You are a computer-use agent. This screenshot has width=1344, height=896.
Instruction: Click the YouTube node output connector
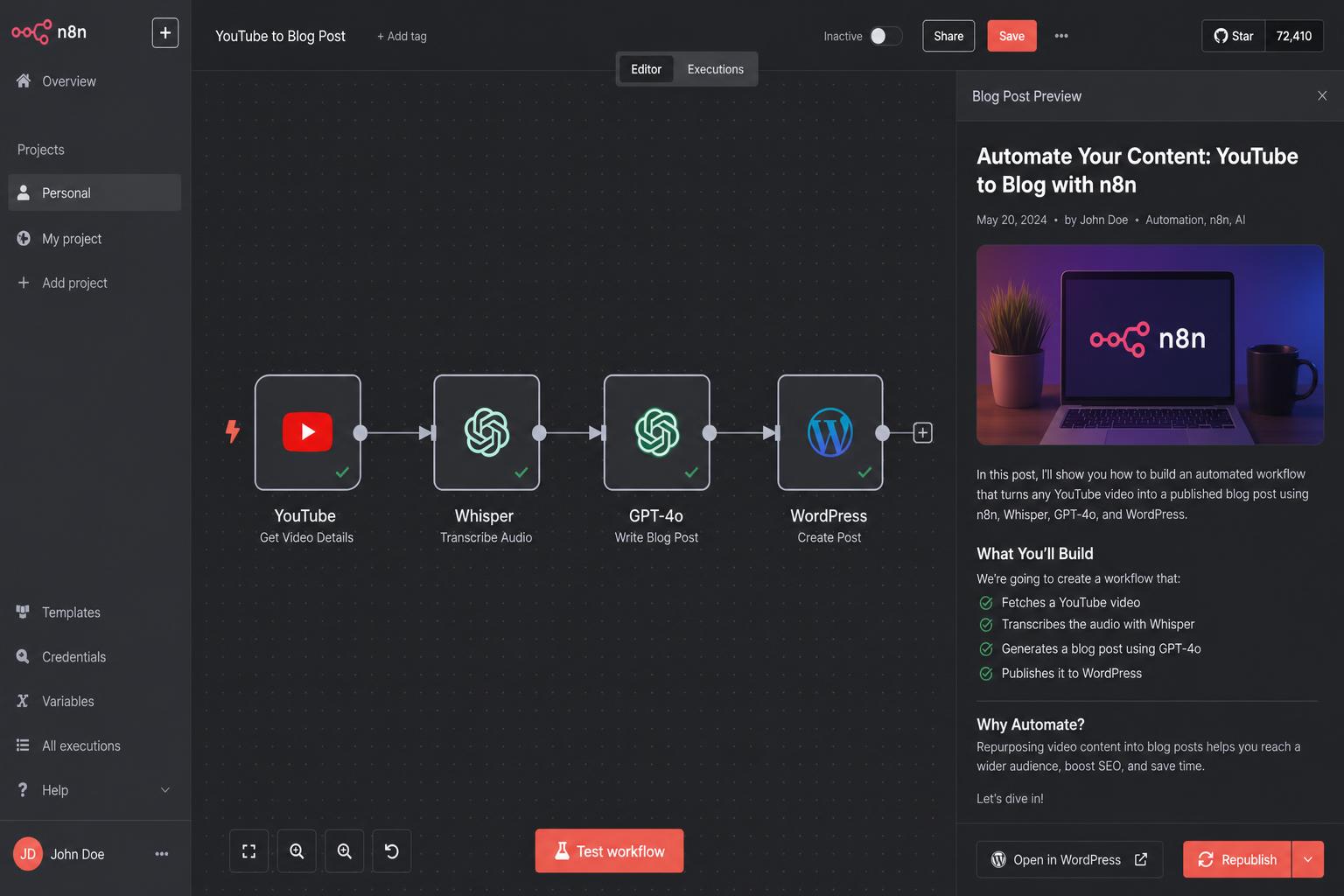360,432
